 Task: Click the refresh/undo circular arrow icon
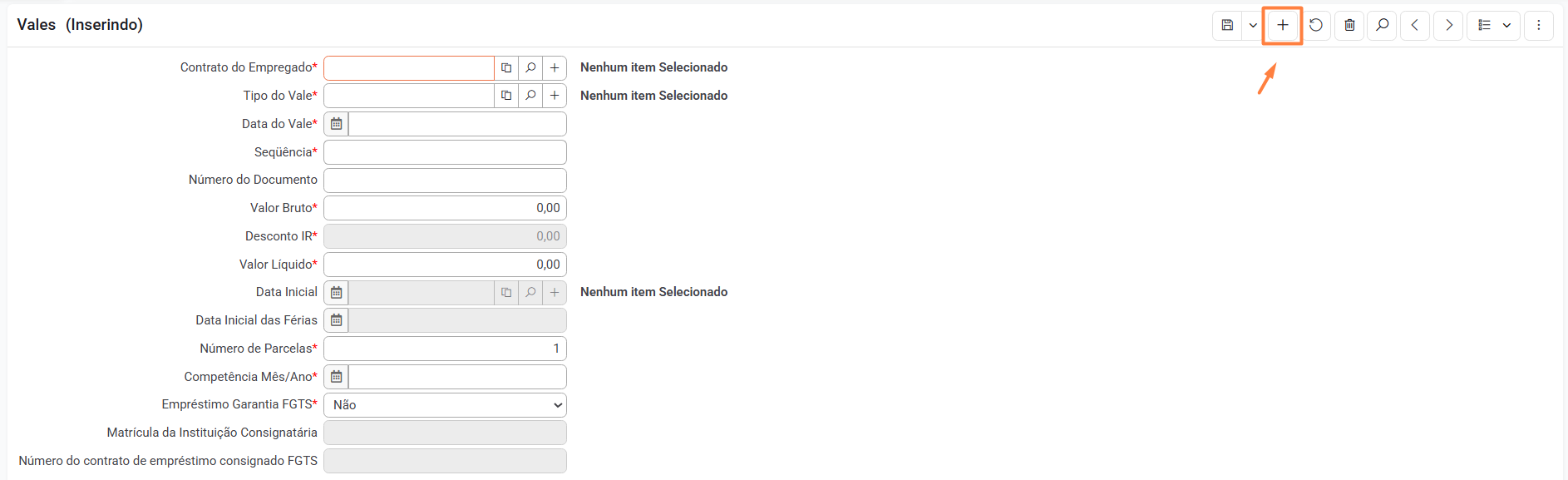coord(1316,25)
